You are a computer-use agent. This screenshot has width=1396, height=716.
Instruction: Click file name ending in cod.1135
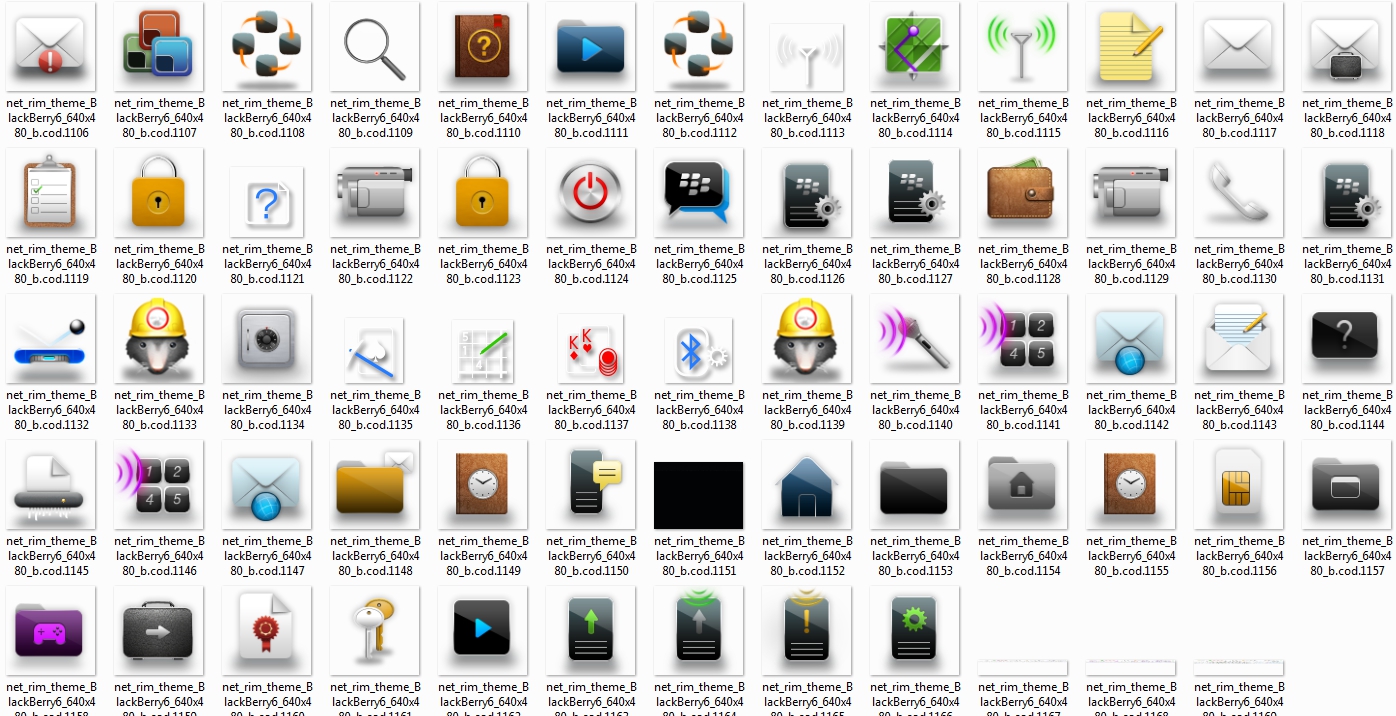[375, 410]
